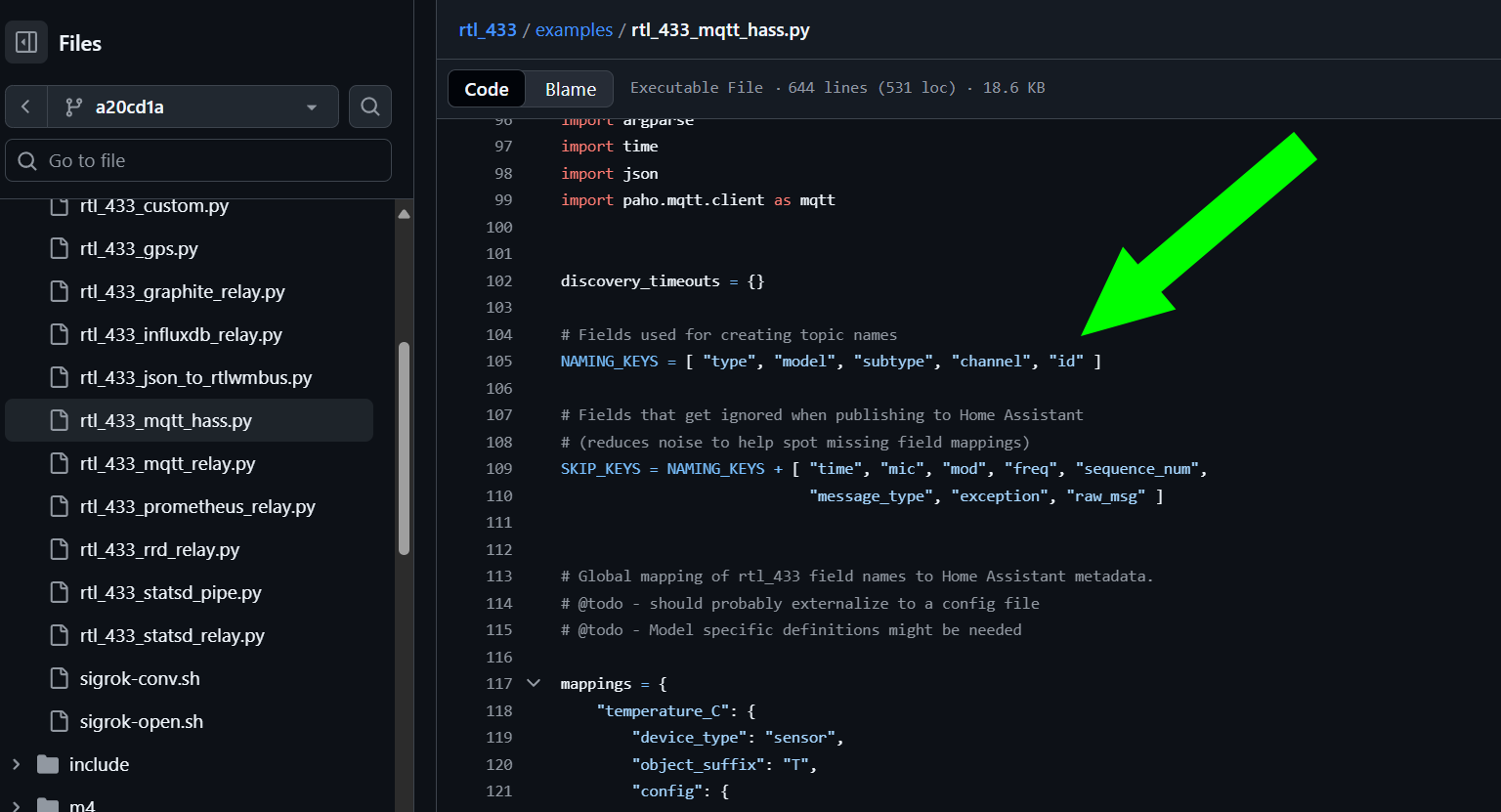
Task: Click file icon for rtl_433_graphite_relay.py
Action: pos(60,291)
